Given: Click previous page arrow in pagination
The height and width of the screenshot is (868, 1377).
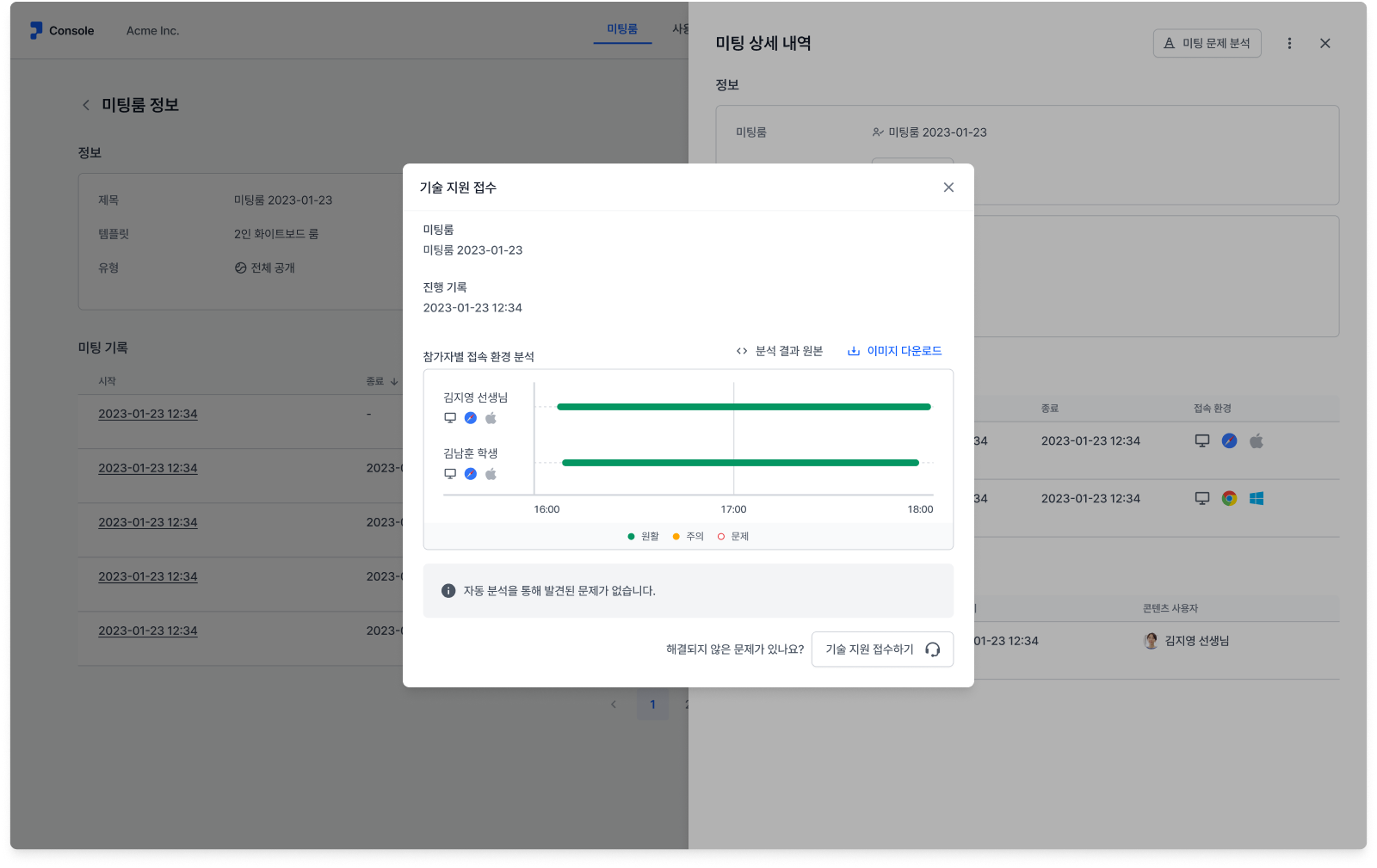Looking at the screenshot, I should click(614, 705).
